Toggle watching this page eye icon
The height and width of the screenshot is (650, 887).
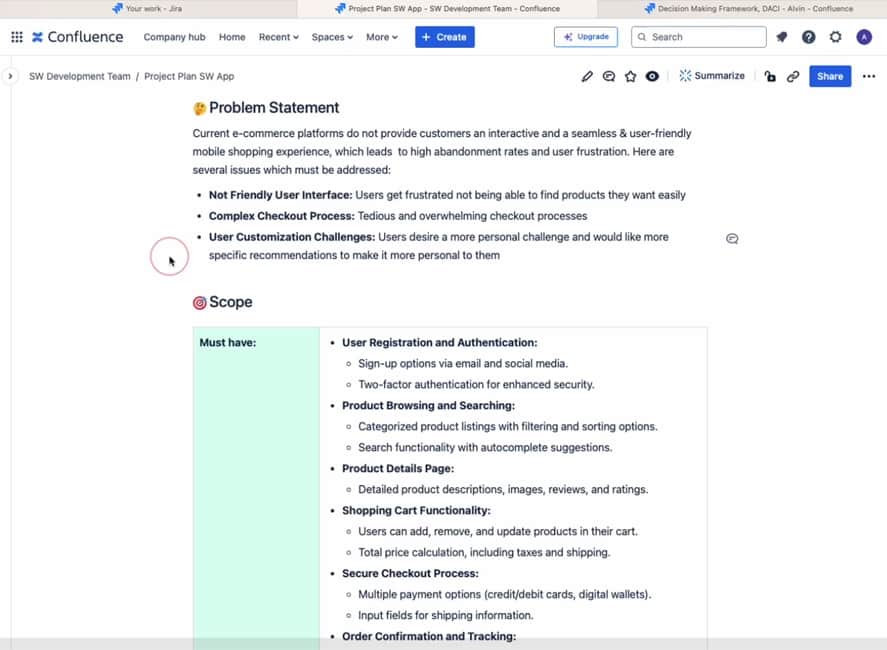(652, 76)
